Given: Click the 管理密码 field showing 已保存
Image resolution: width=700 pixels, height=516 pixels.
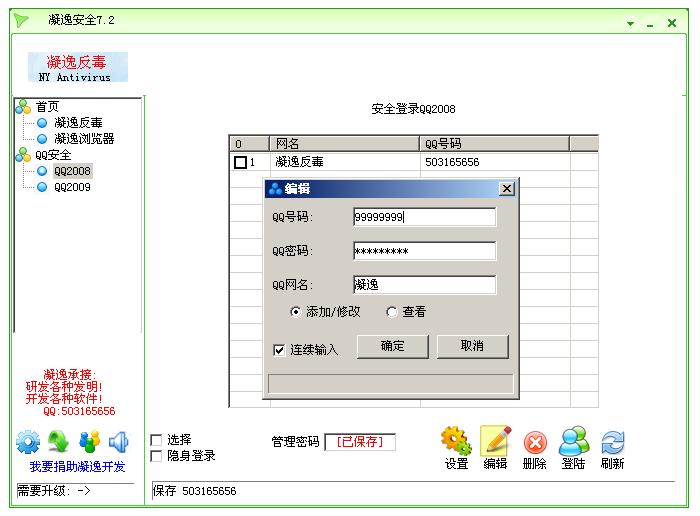Looking at the screenshot, I should click(360, 442).
